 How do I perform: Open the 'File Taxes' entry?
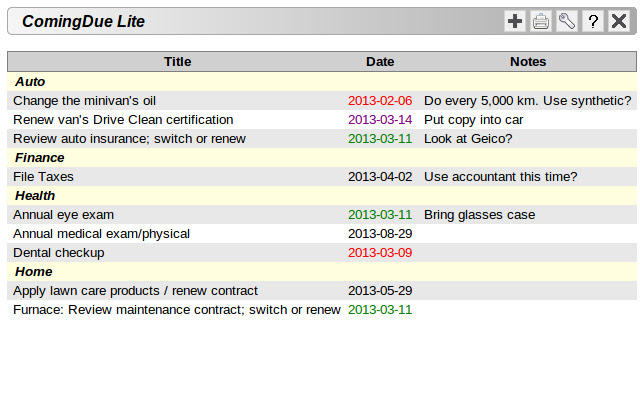[x=43, y=176]
